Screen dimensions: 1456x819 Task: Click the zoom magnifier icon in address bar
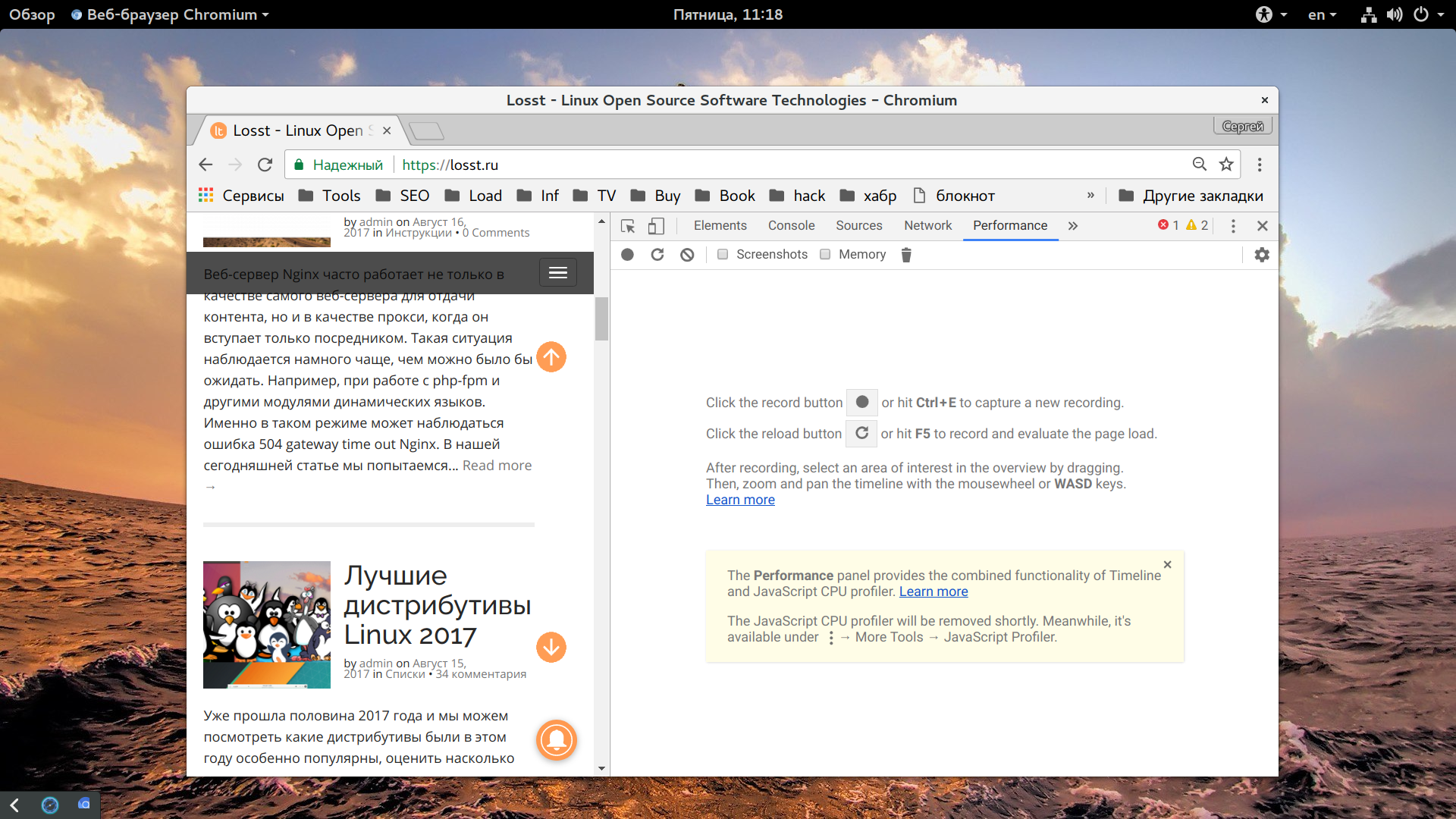[1200, 165]
